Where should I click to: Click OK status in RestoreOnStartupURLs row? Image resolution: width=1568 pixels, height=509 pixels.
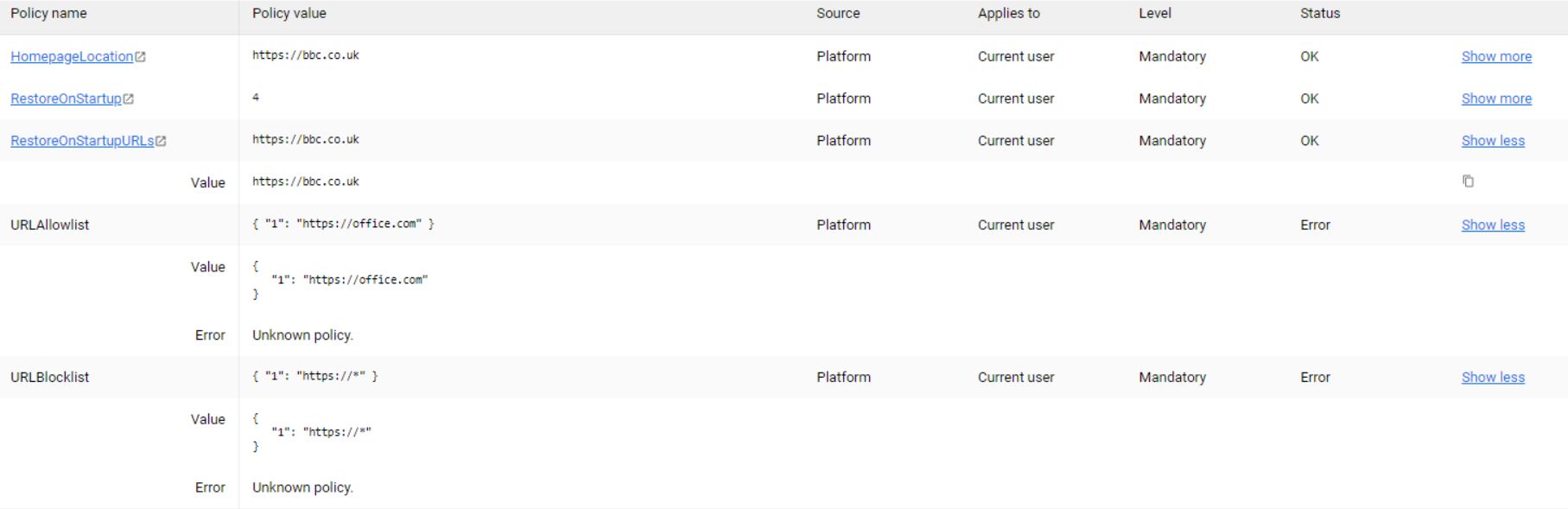coord(1310,141)
